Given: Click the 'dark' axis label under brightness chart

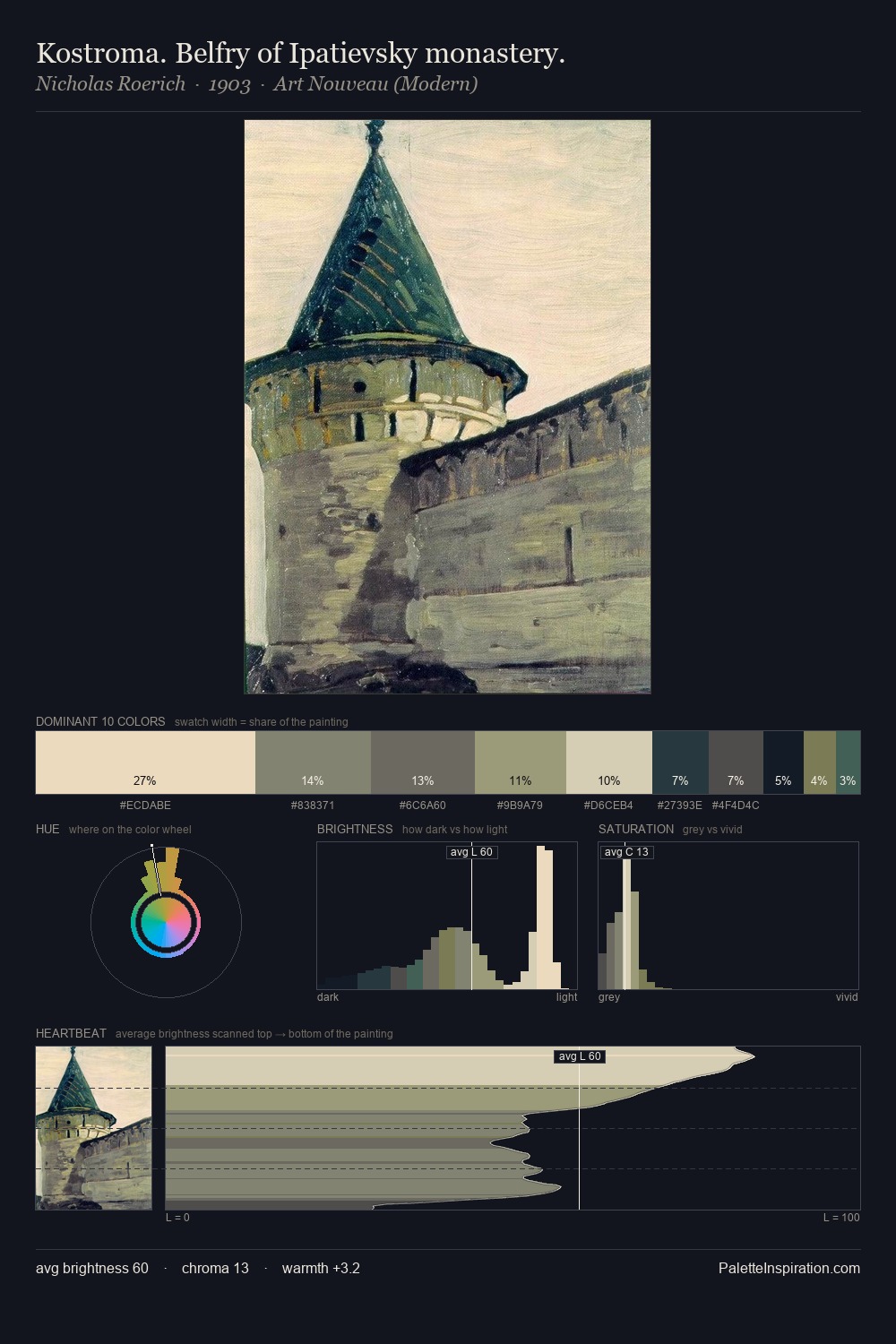Looking at the screenshot, I should point(328,997).
